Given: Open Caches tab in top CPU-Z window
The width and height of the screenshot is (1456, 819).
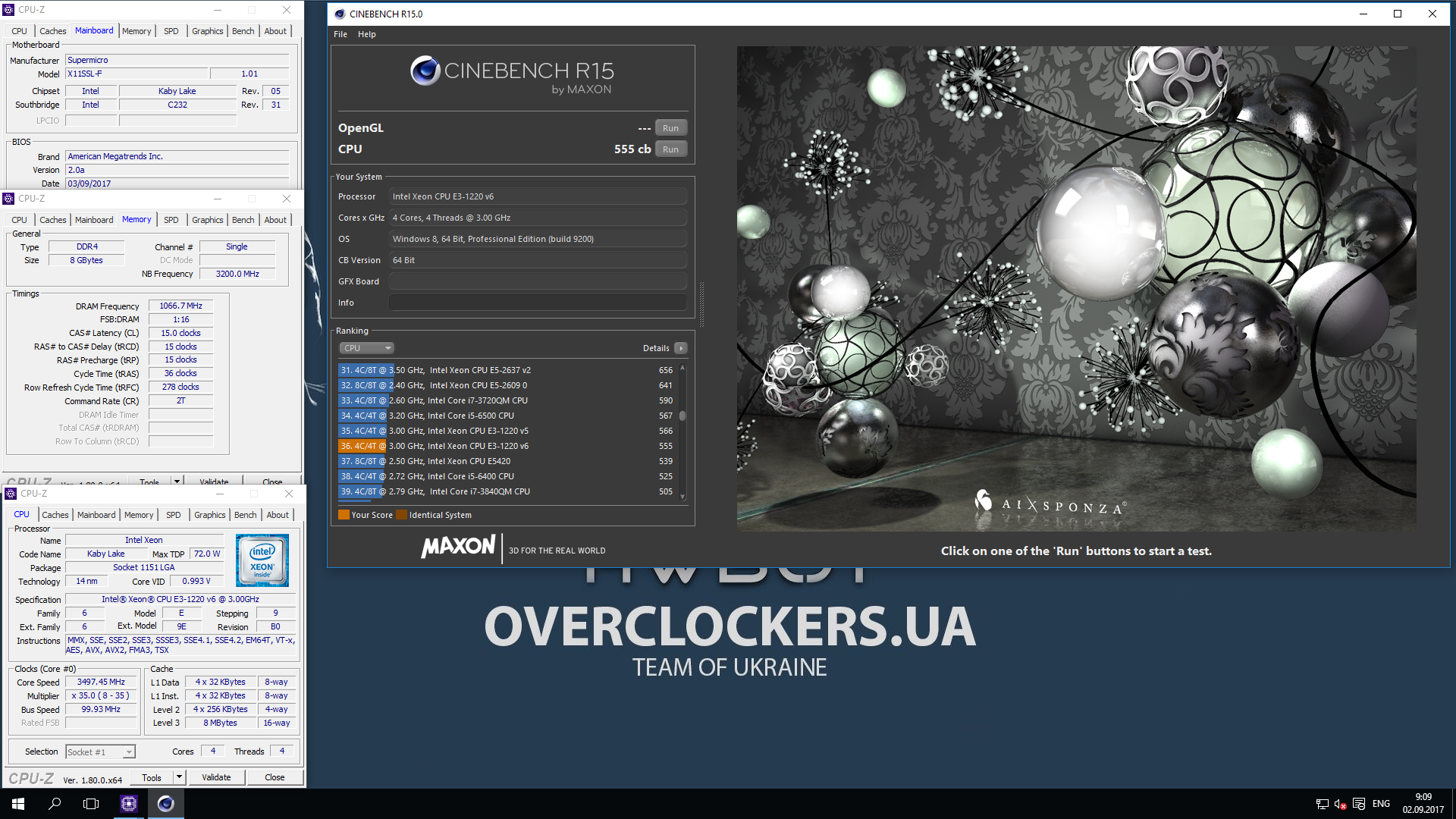Looking at the screenshot, I should tap(52, 31).
